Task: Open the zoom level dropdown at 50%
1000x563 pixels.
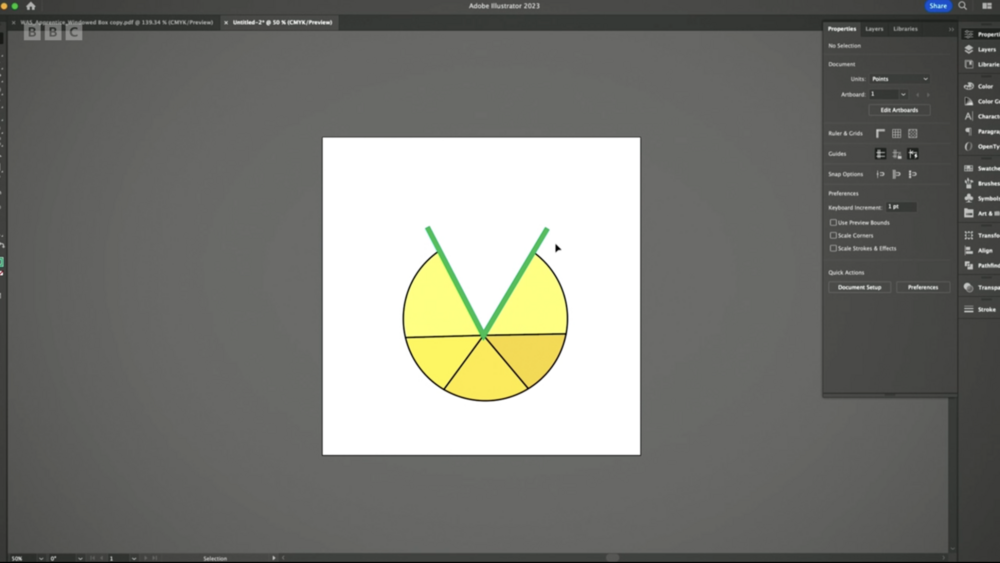Action: point(41,558)
